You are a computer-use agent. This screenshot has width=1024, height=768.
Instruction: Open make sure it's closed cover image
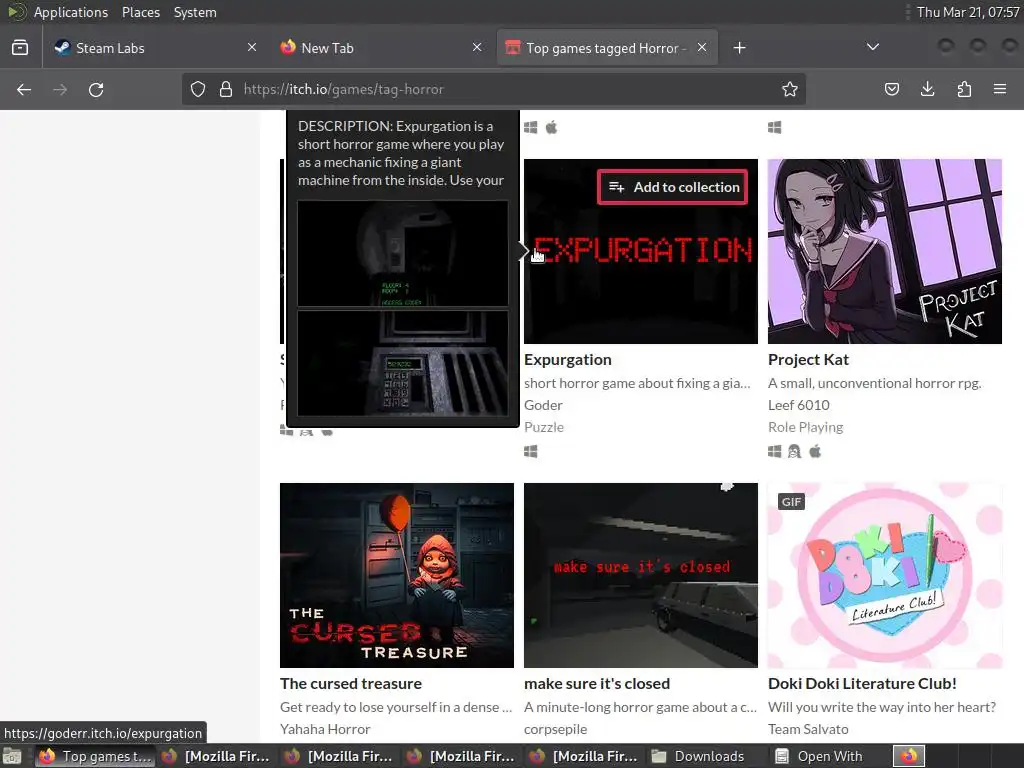(641, 575)
